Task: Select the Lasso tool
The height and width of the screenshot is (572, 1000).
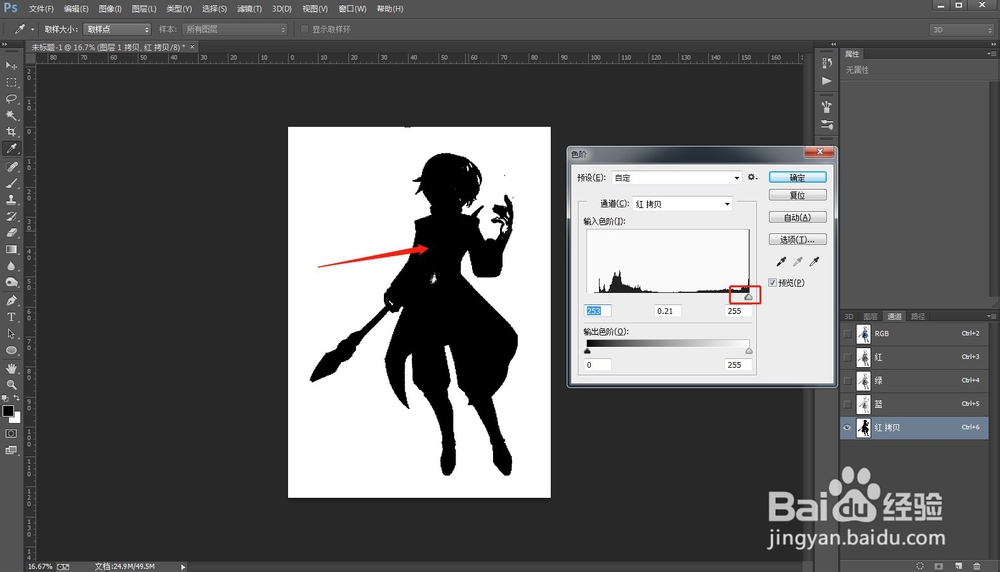Action: [x=11, y=99]
